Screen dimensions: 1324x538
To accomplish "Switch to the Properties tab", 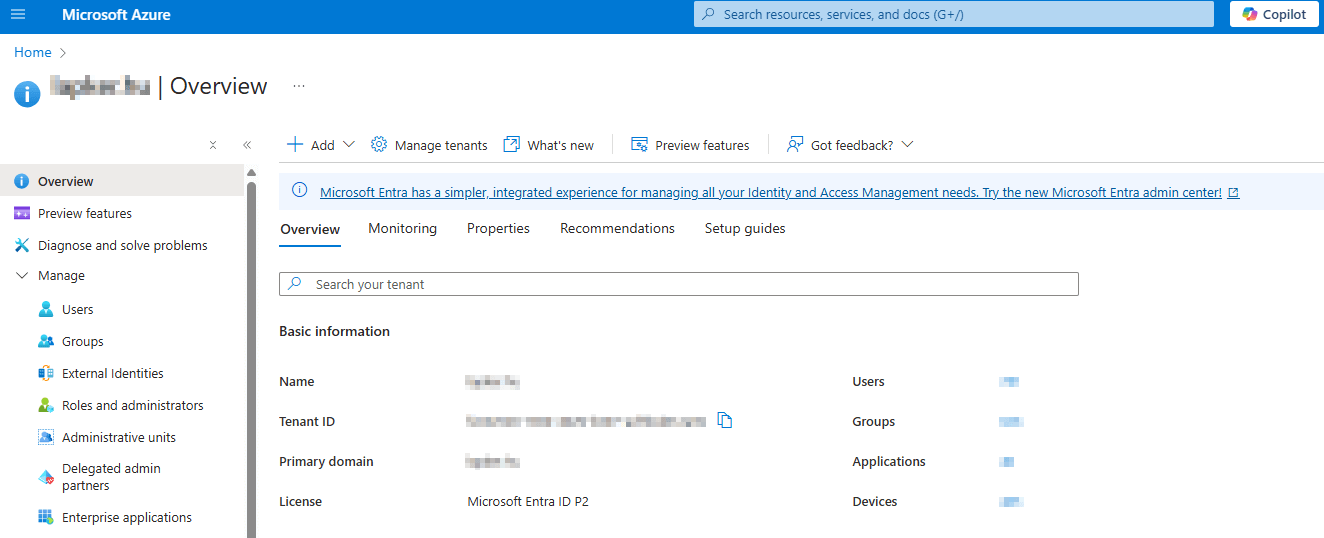I will click(498, 229).
